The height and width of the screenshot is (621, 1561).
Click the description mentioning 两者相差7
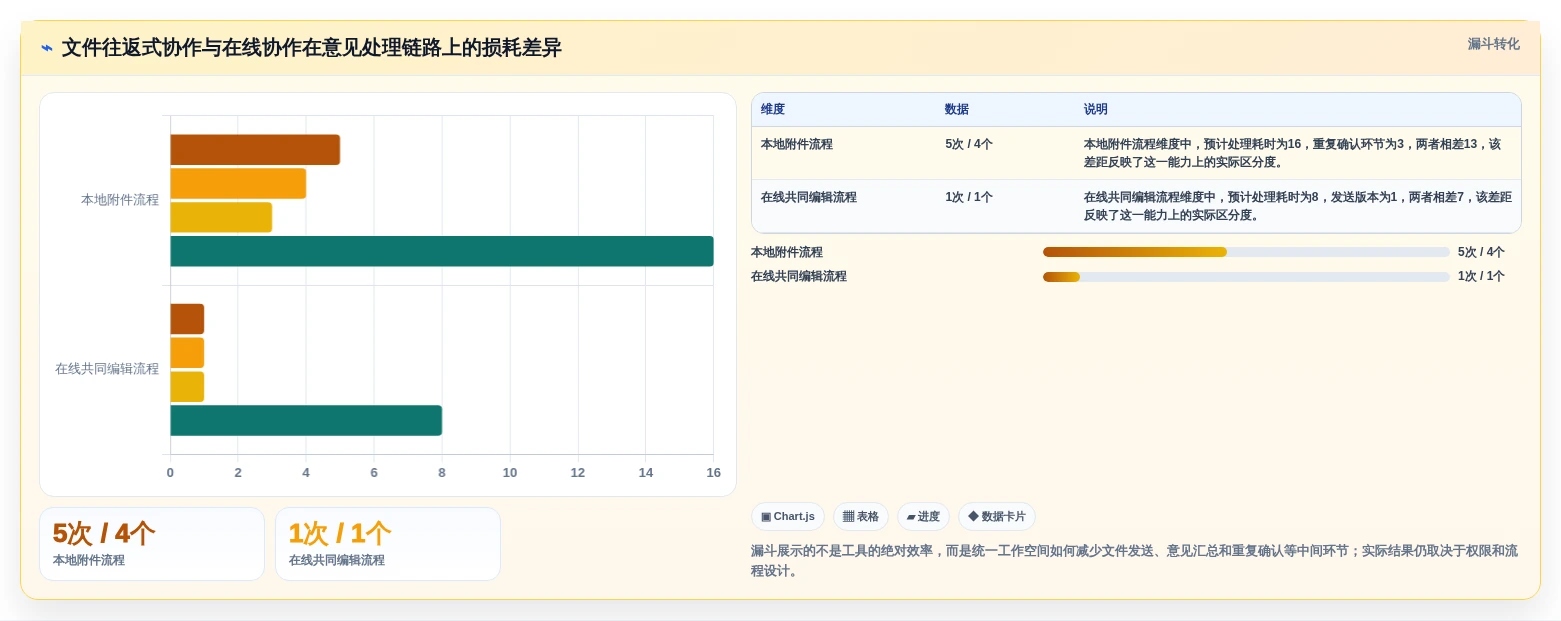tap(1297, 206)
